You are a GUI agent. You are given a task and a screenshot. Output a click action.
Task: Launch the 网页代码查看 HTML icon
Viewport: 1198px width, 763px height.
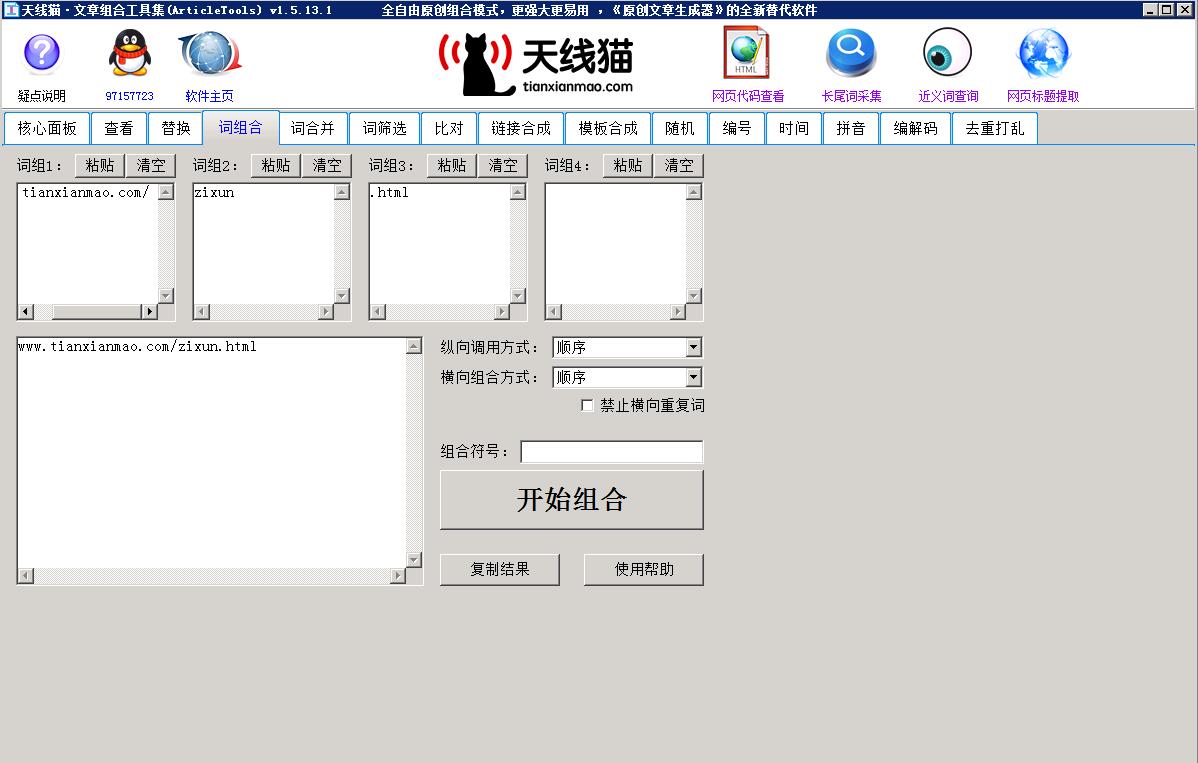coord(746,53)
